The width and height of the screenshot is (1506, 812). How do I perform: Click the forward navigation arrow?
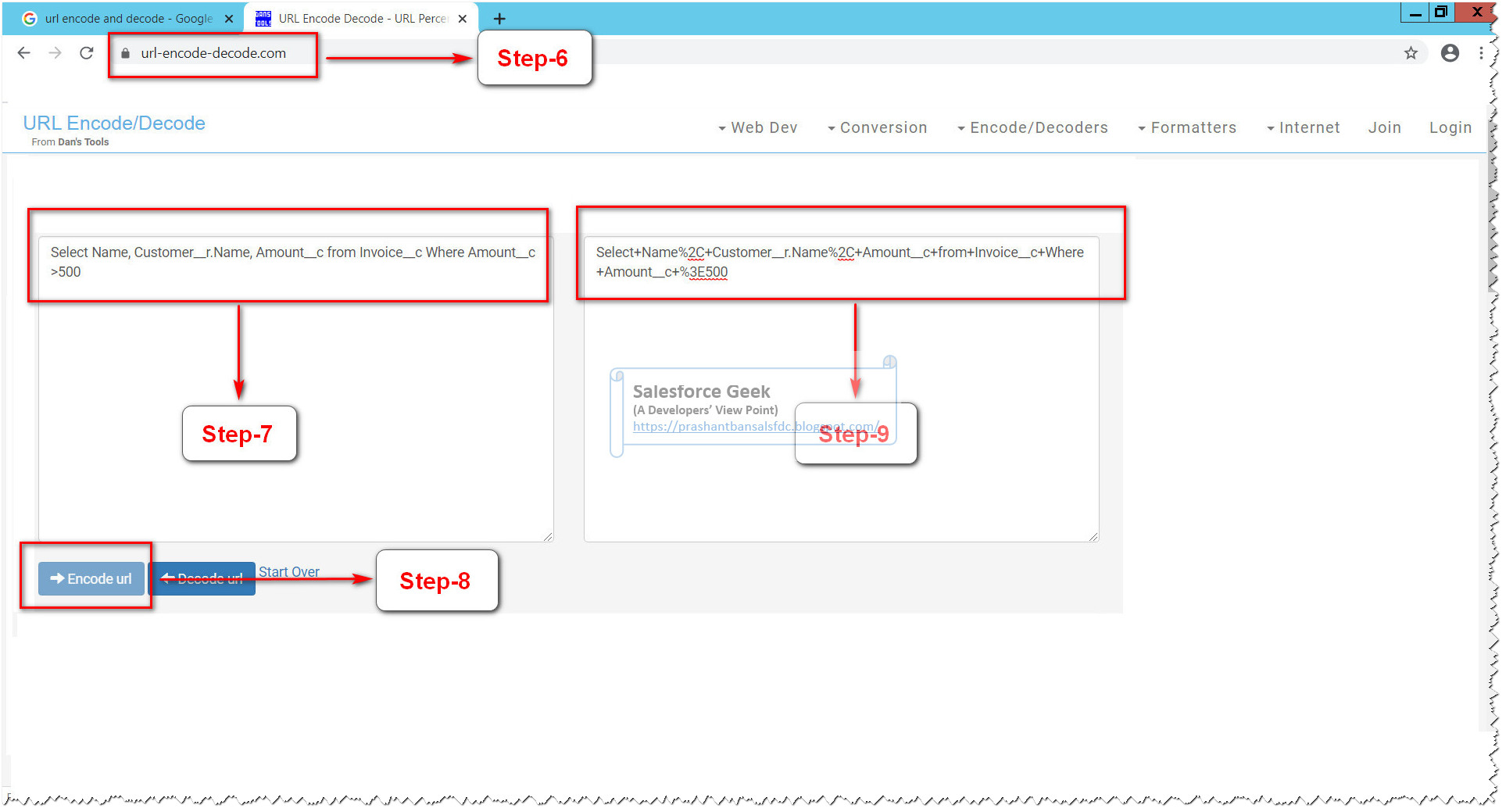pos(55,52)
